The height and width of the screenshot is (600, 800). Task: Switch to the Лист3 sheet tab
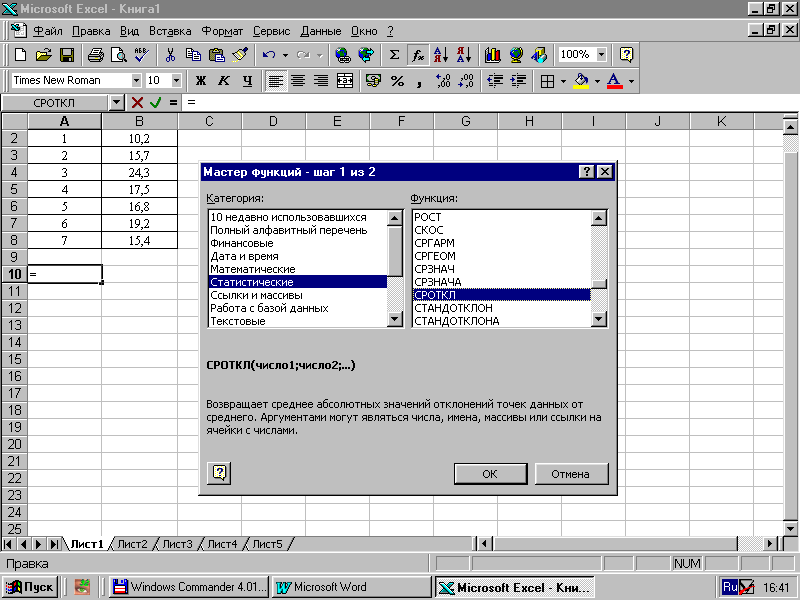pos(177,544)
